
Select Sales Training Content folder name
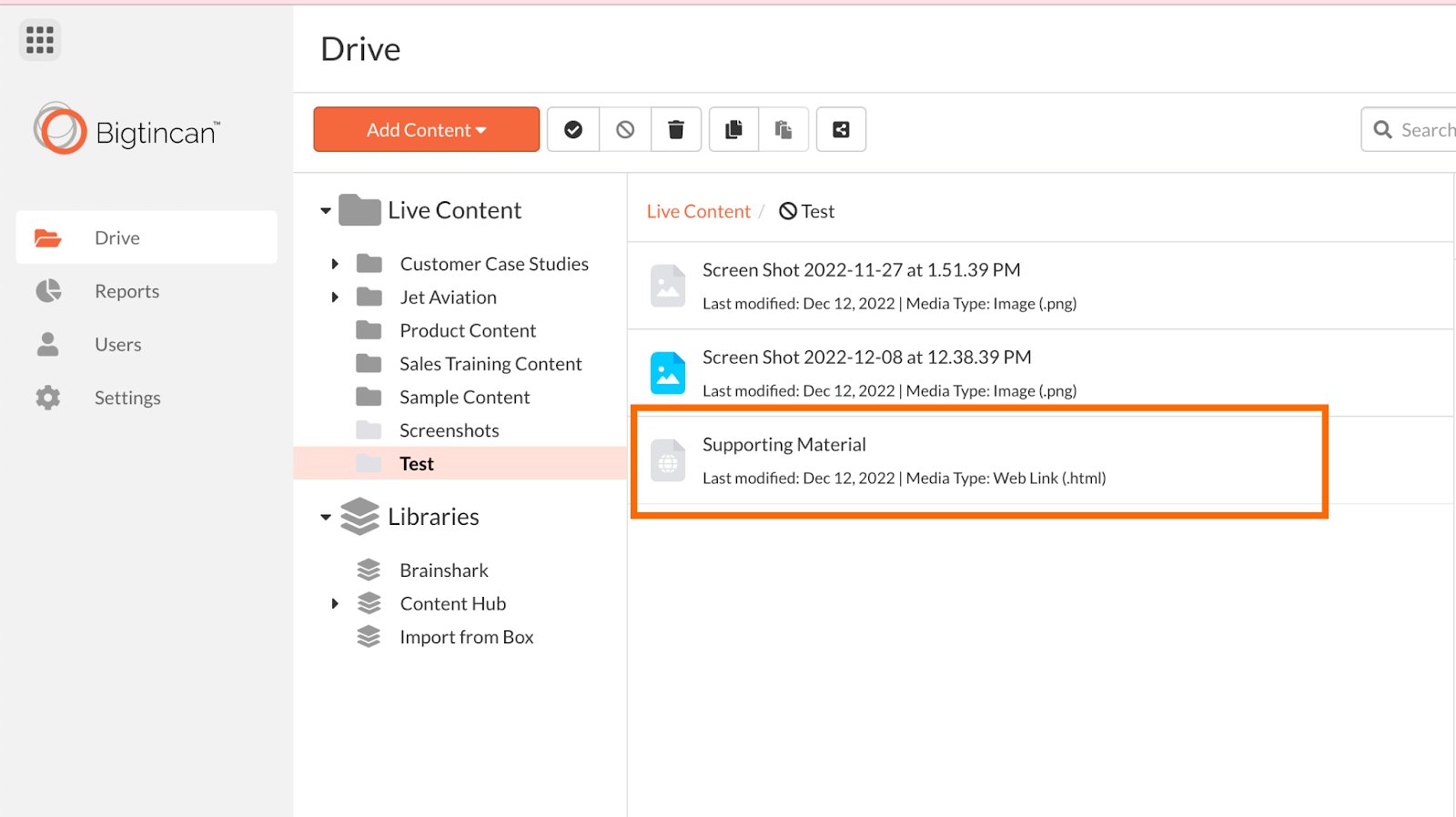coord(490,364)
